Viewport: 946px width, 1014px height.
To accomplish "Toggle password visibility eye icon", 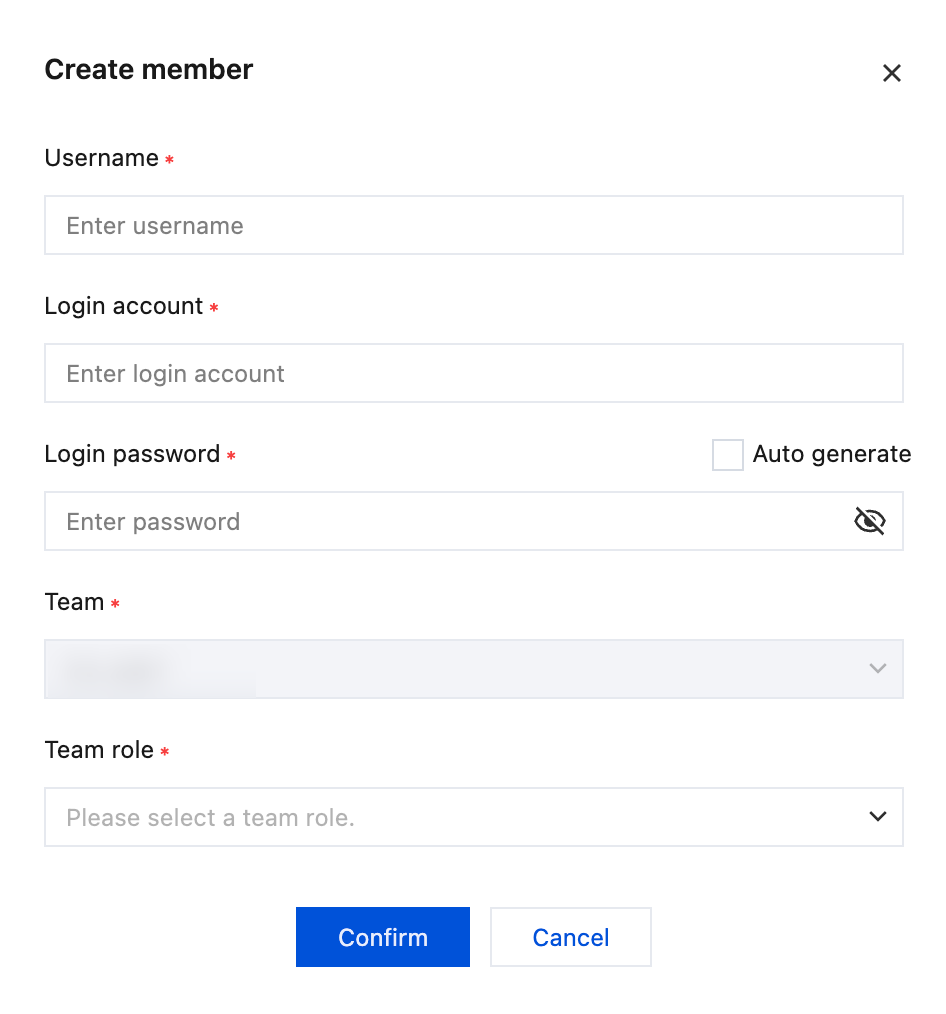I will (x=870, y=521).
